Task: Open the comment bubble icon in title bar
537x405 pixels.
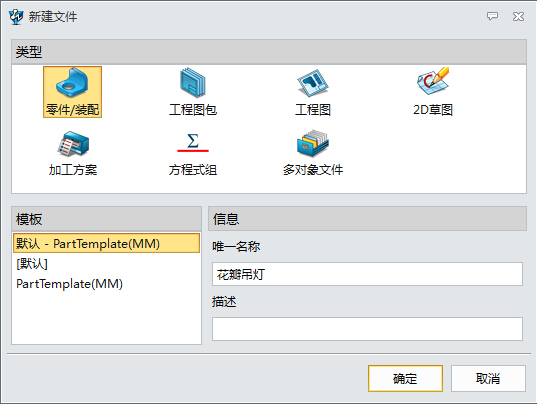Action: (x=492, y=16)
